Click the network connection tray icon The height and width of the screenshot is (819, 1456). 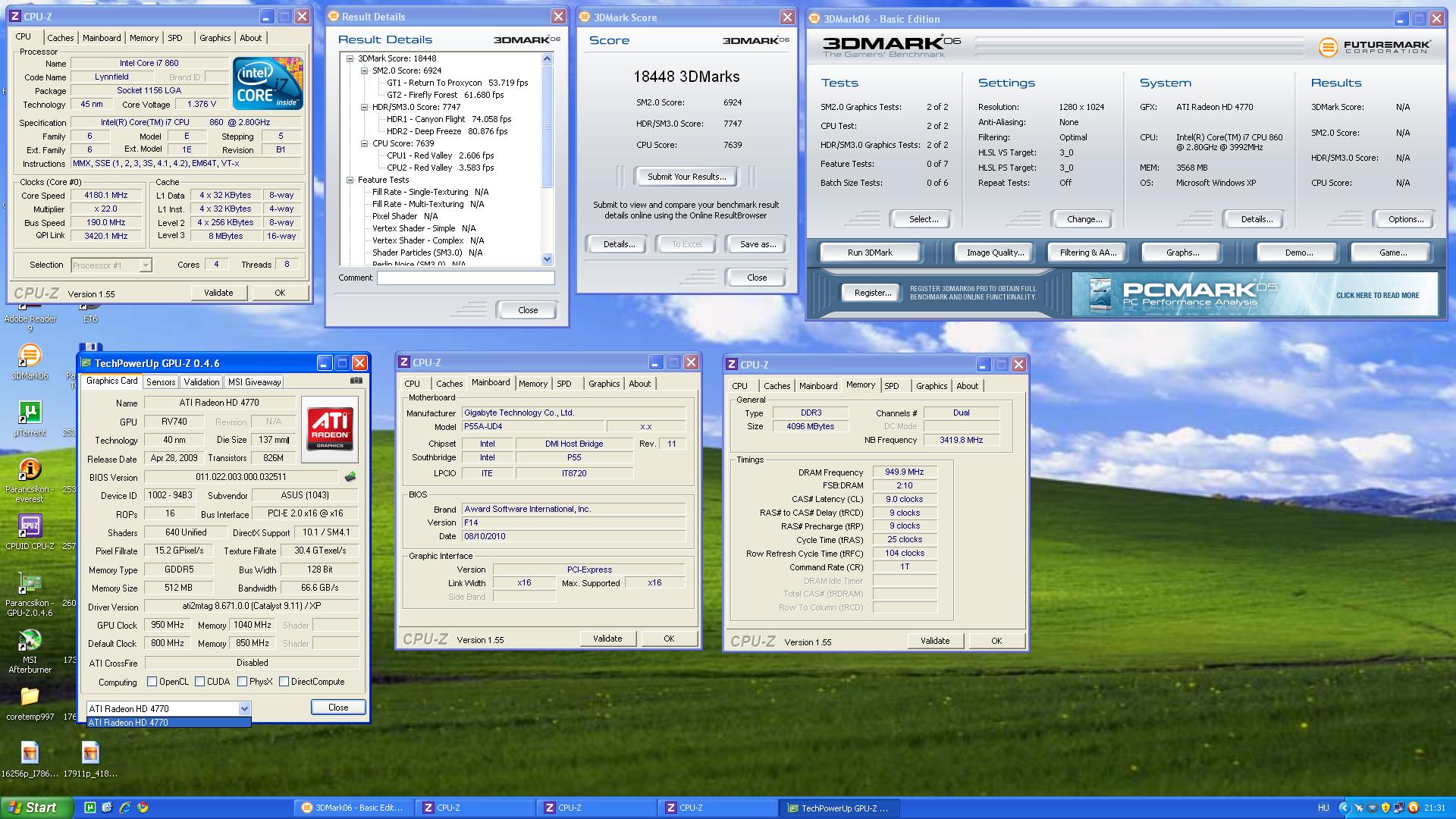1399,808
